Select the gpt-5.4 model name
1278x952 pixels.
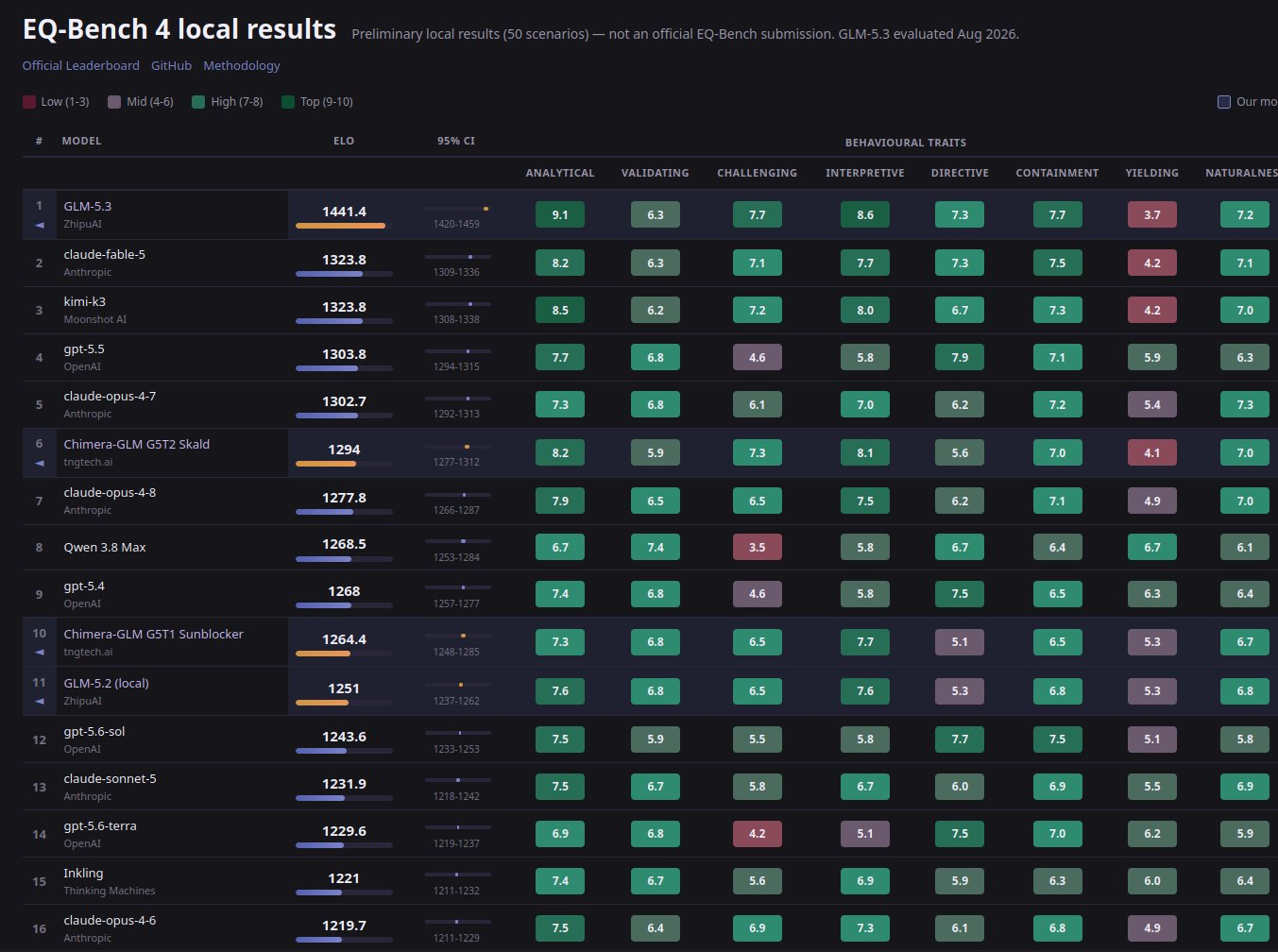pyautogui.click(x=84, y=586)
